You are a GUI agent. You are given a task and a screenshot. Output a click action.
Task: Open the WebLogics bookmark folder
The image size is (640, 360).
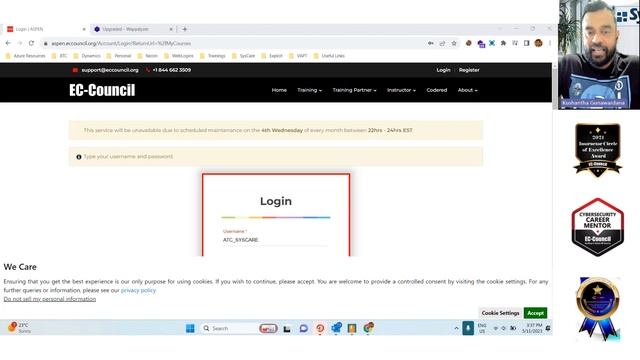(x=179, y=56)
